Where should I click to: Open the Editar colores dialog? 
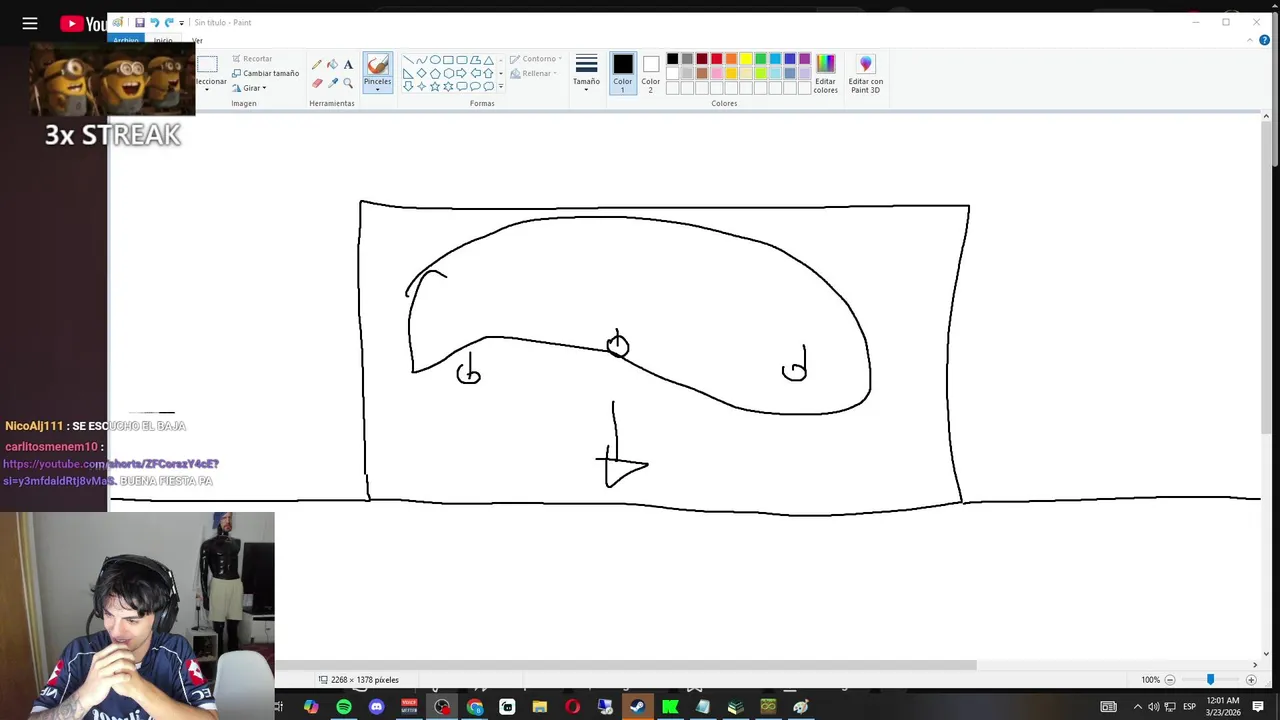point(825,75)
